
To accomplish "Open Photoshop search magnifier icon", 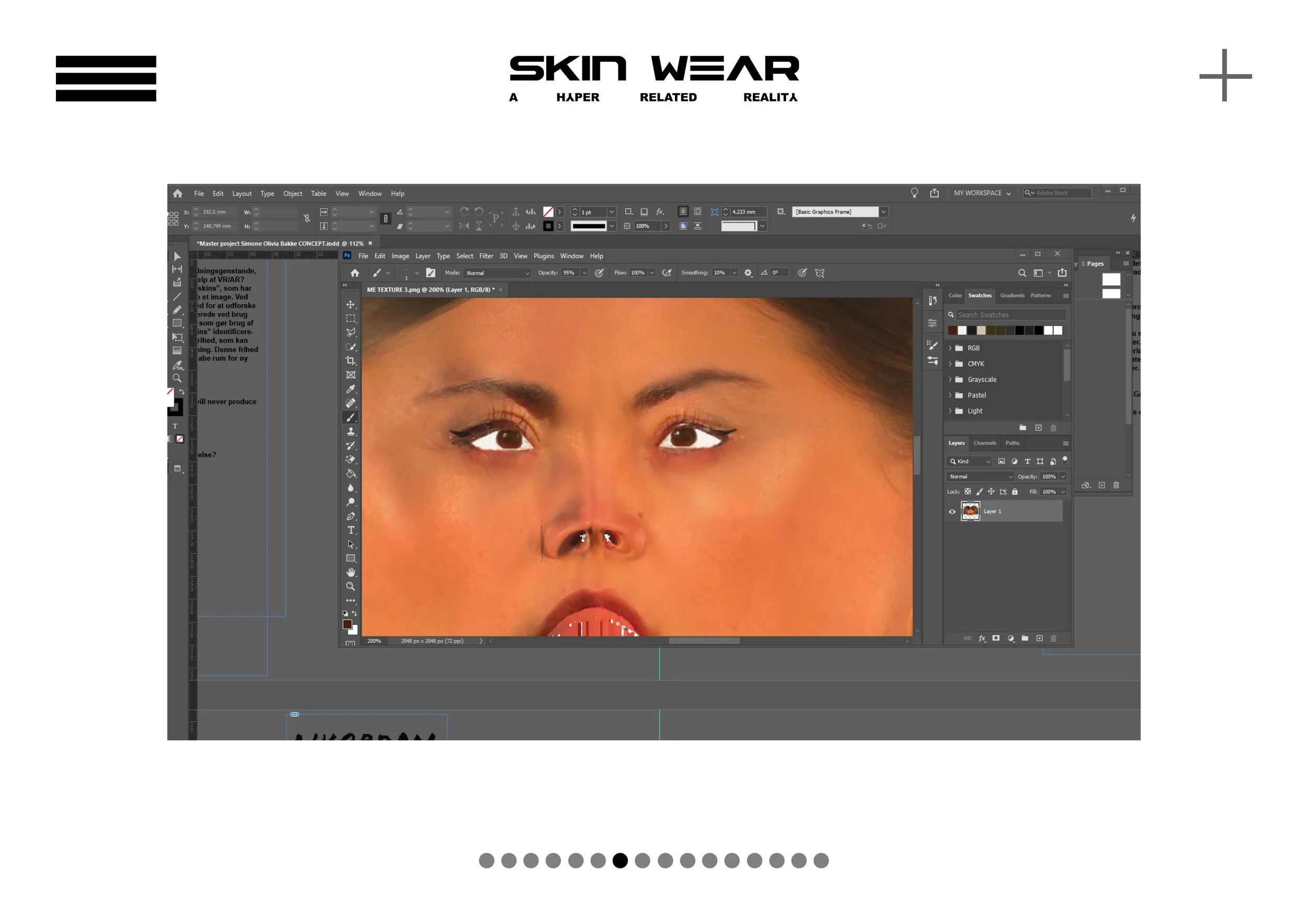I will coord(1022,272).
